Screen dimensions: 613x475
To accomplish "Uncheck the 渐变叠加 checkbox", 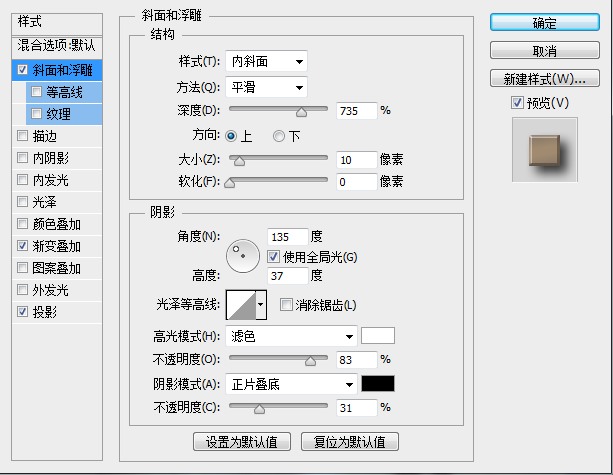I will (x=22, y=246).
